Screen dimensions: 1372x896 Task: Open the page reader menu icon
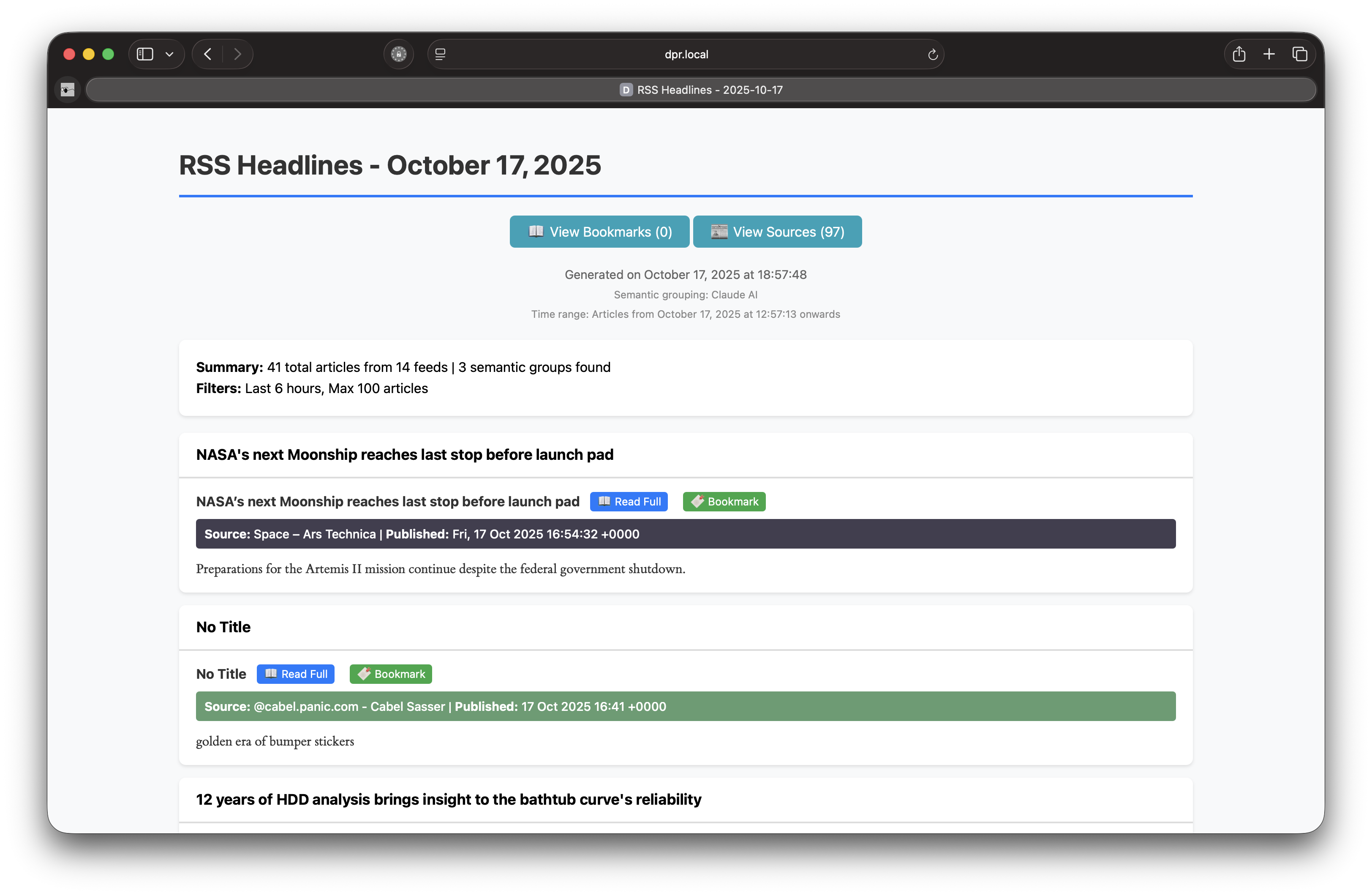click(441, 54)
